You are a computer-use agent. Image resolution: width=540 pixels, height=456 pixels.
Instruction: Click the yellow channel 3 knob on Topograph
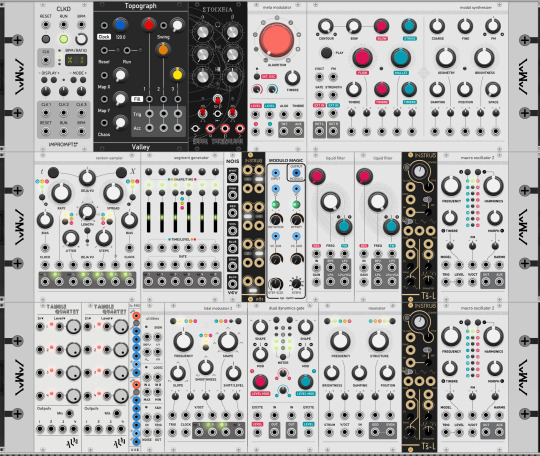click(177, 74)
